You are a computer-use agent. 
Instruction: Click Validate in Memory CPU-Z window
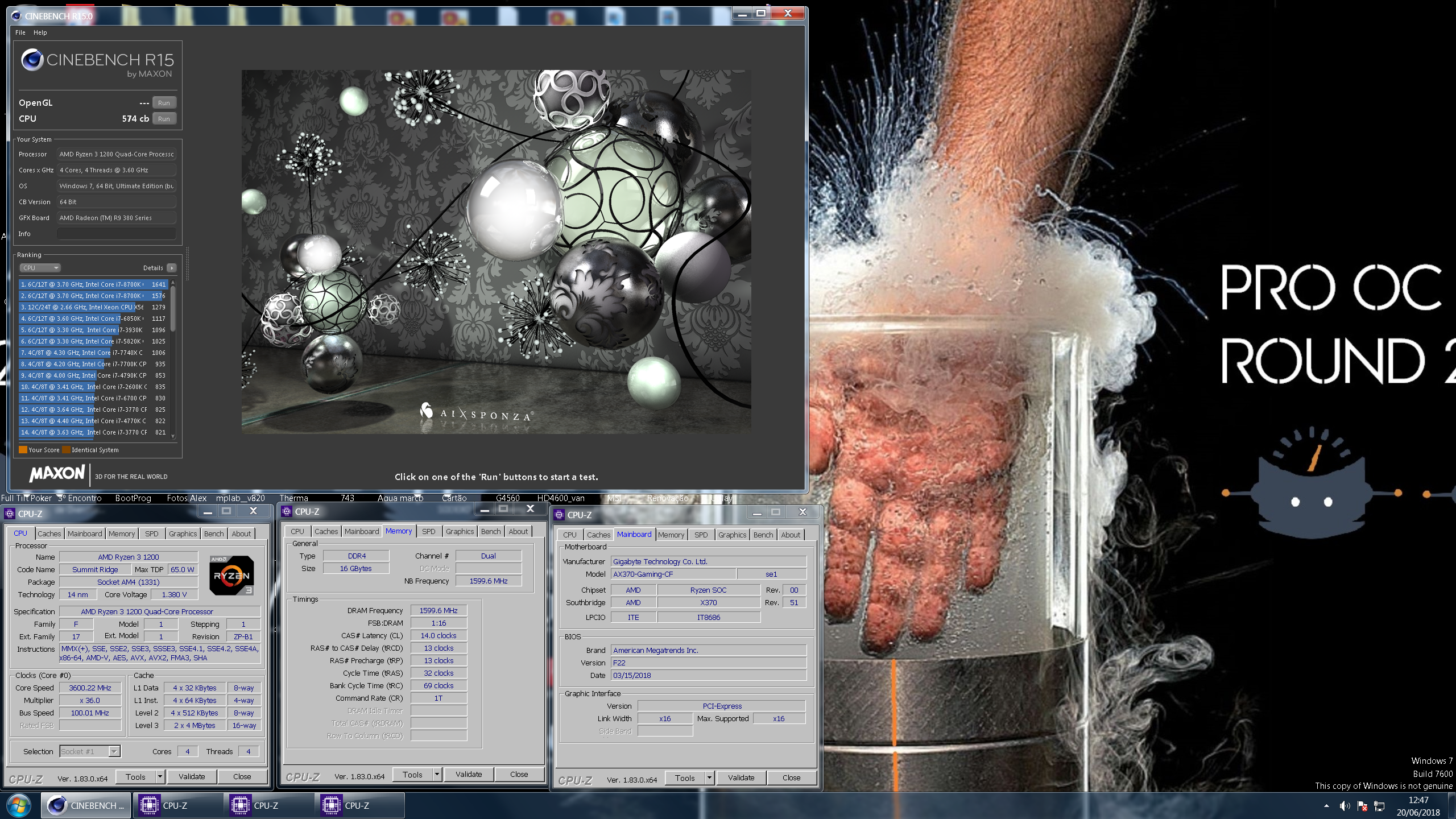[x=469, y=774]
